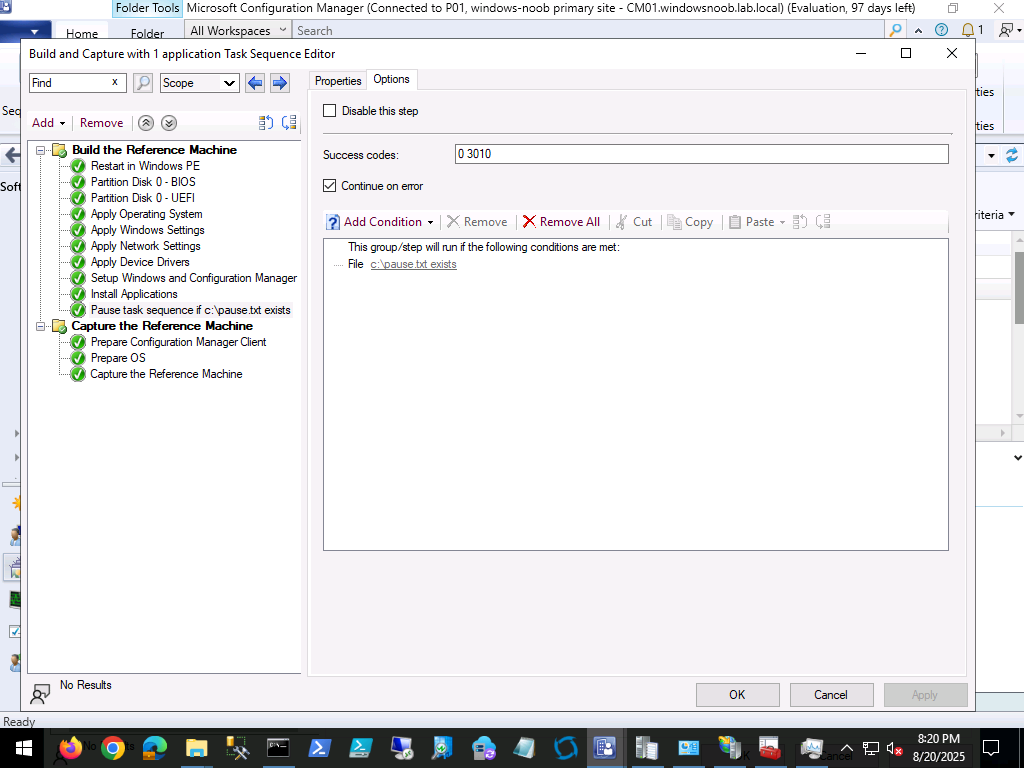Open the Home ribbon tab
1024x768 pixels.
pos(82,33)
